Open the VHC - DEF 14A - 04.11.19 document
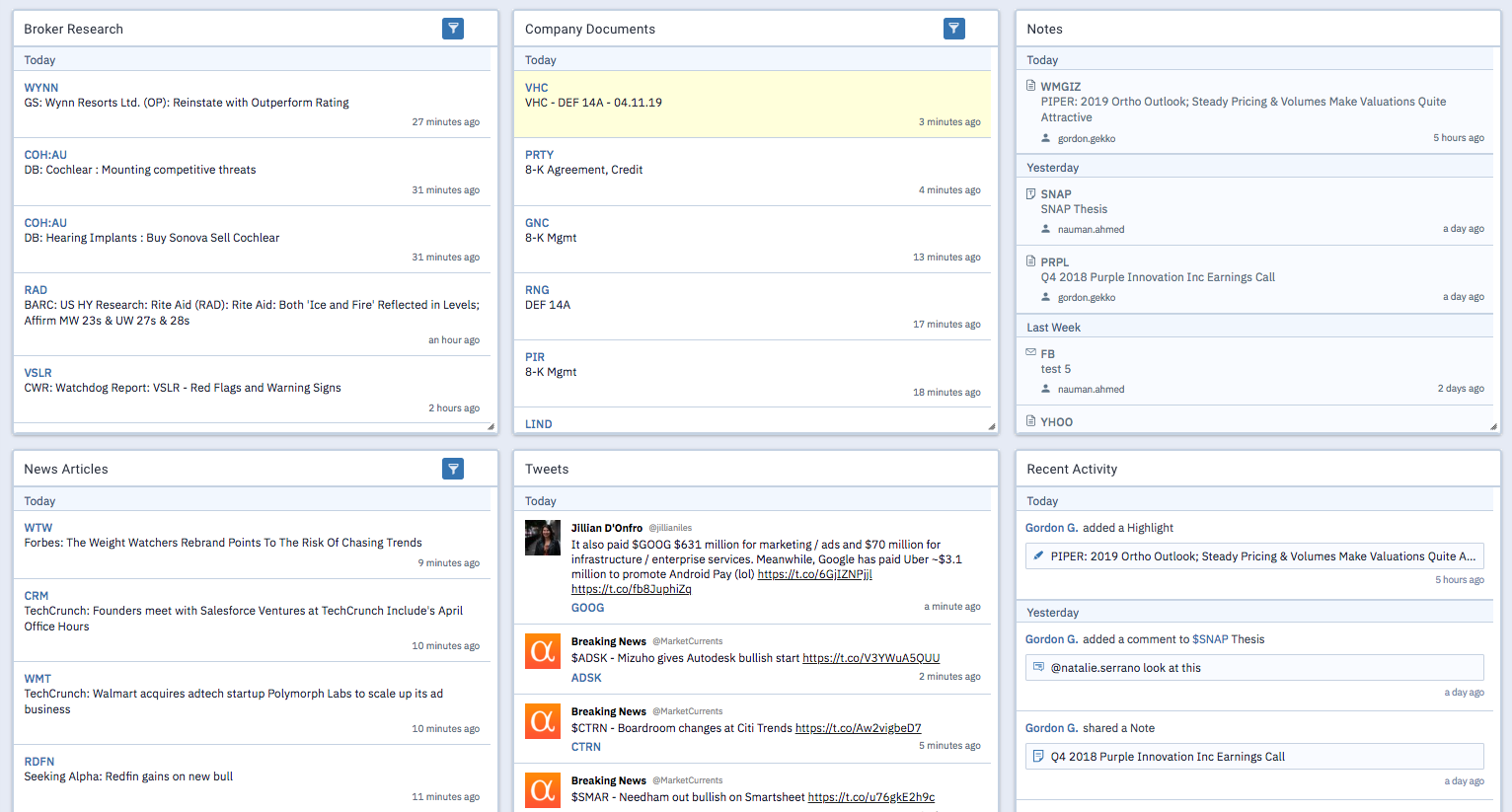 pos(593,103)
